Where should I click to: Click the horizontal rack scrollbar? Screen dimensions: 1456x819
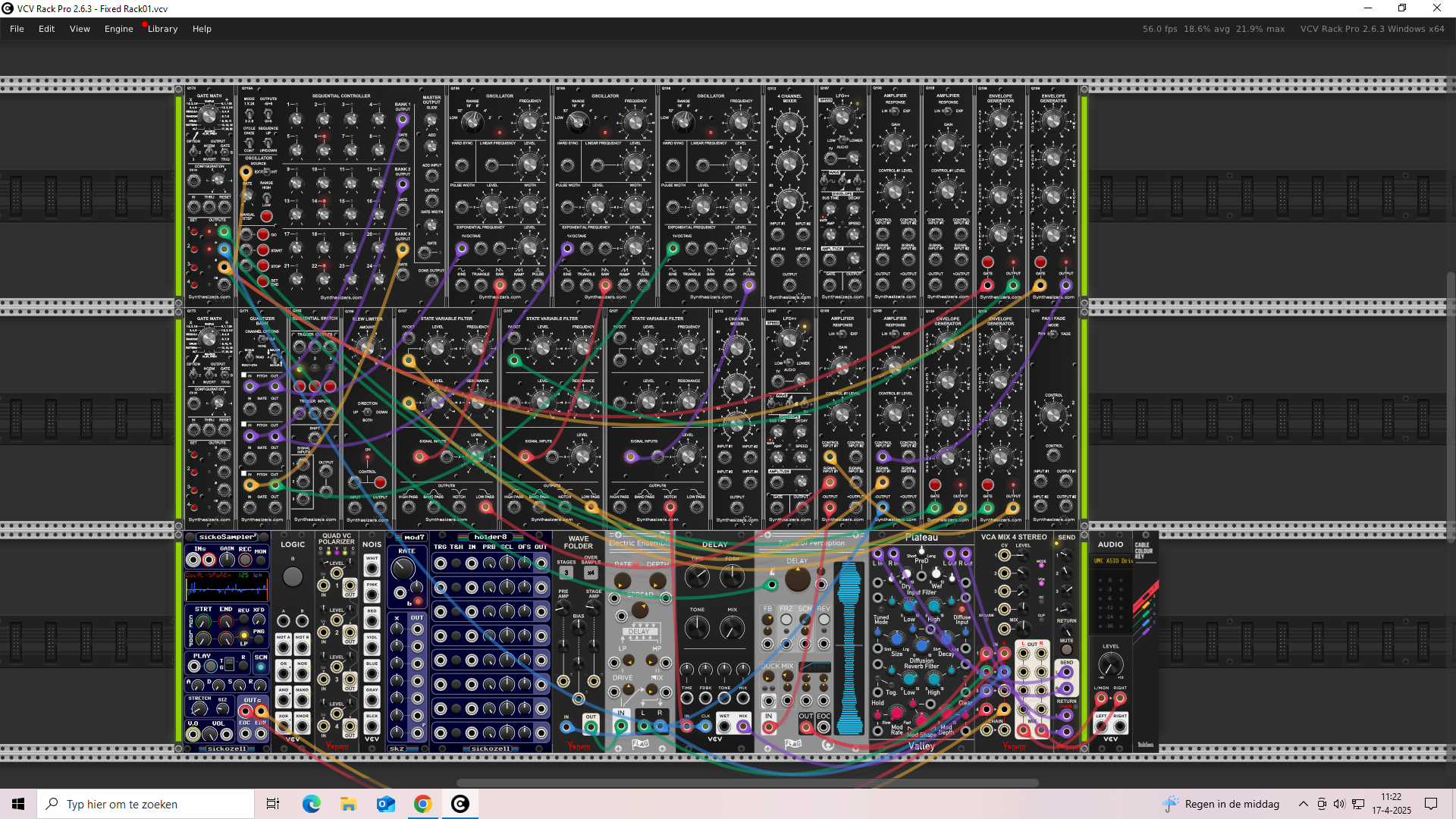click(747, 783)
